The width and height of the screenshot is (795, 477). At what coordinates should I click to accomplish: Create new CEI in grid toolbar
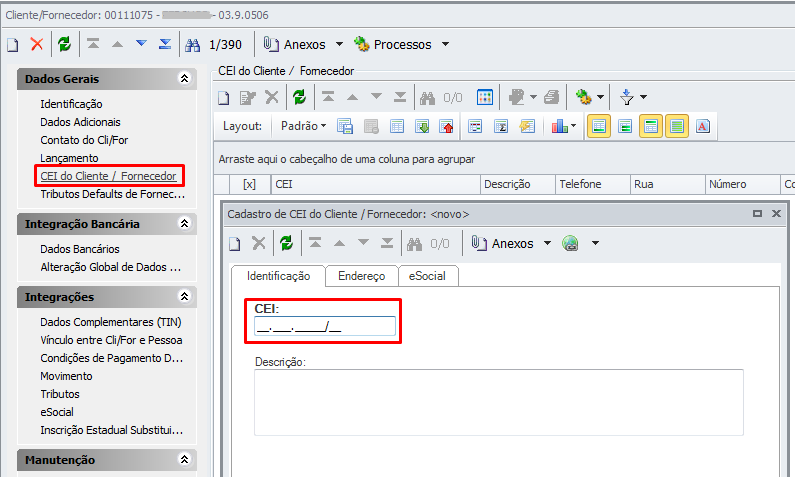[224, 97]
